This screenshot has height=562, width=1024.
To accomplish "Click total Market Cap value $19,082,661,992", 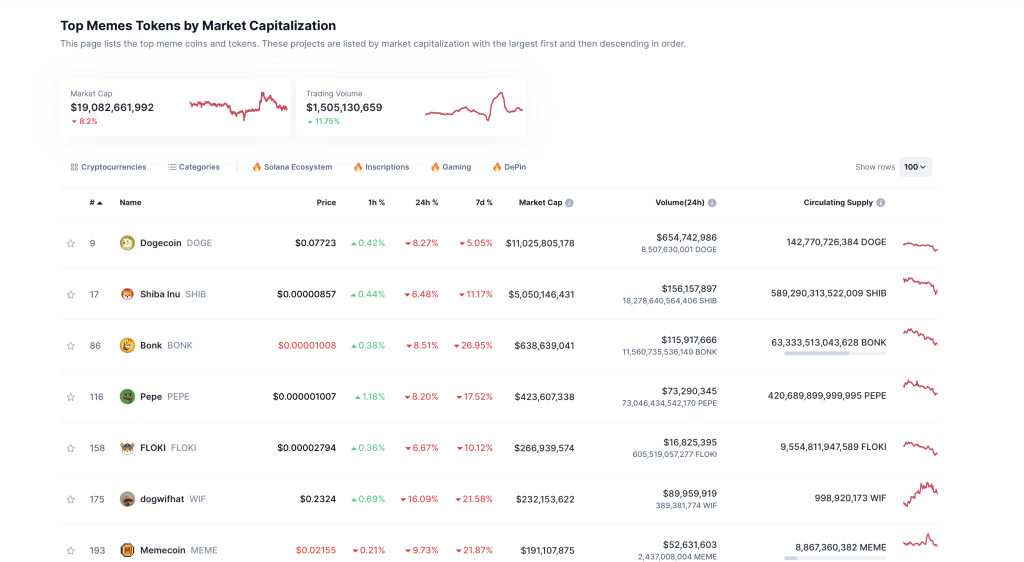I will tap(112, 108).
